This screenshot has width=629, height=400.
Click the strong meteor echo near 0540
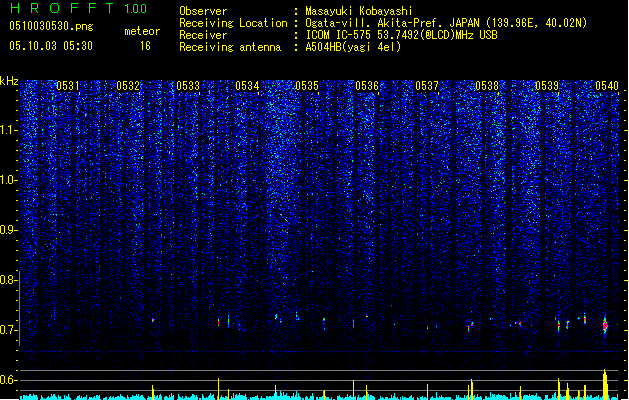[605, 326]
